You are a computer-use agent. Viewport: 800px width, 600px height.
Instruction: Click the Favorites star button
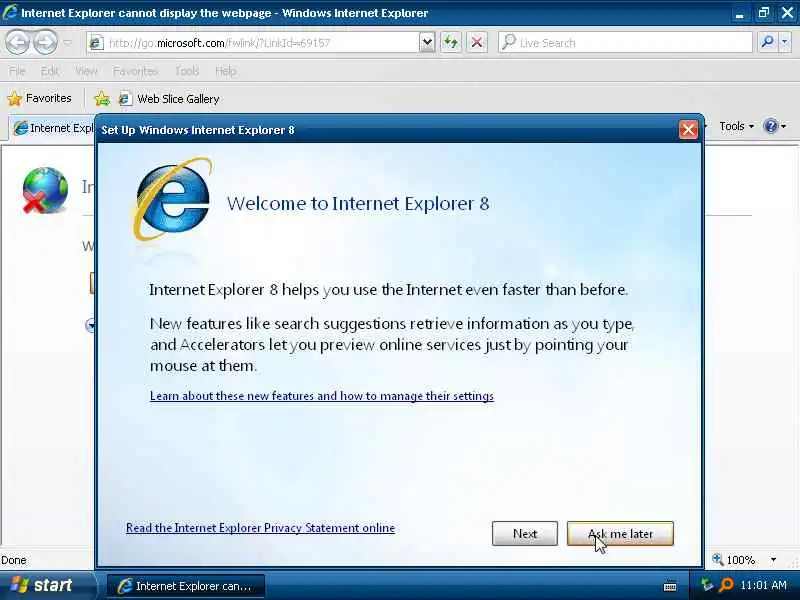39,98
